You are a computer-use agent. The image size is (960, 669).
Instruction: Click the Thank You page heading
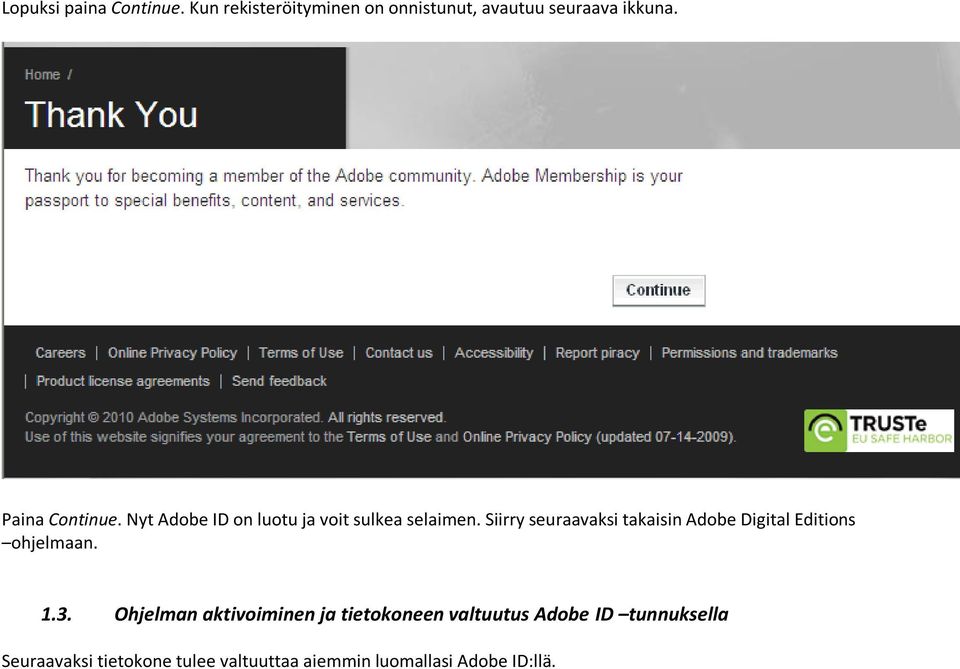(111, 114)
